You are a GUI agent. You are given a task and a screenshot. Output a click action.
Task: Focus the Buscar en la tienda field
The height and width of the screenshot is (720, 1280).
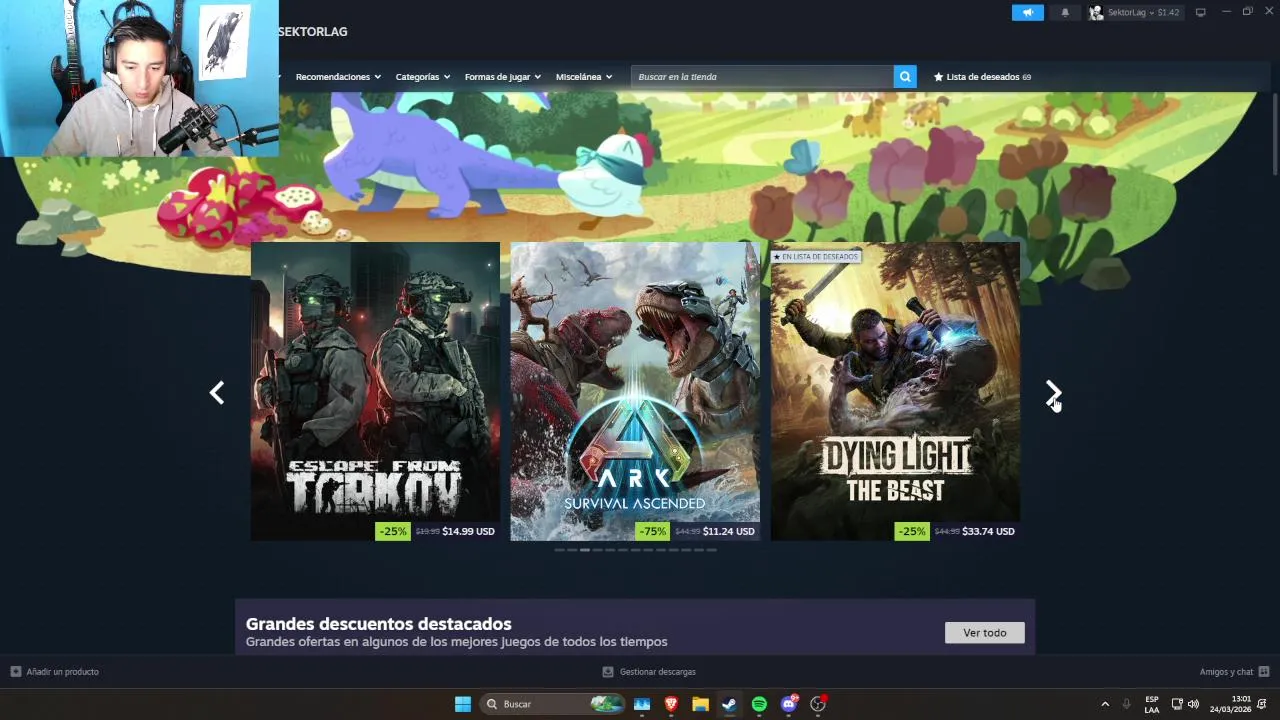click(x=762, y=77)
